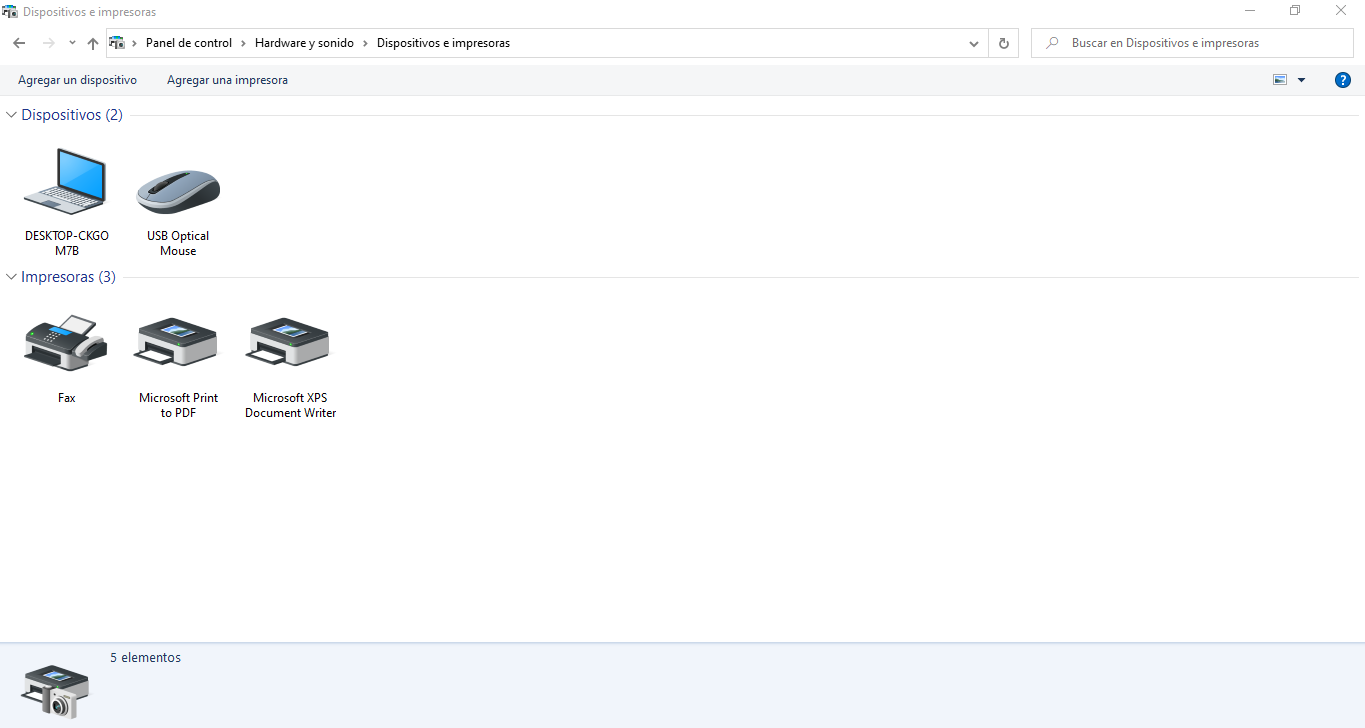Navigate to Hardware y sonido breadcrumb
Viewport: 1365px width, 728px height.
tap(304, 43)
